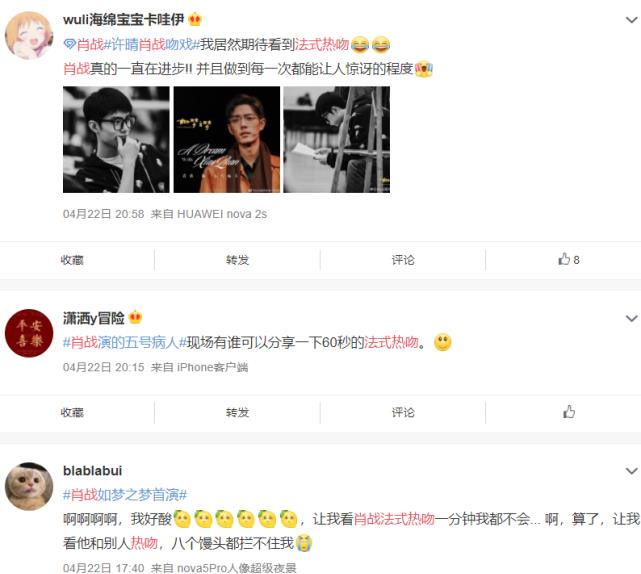Click 收藏 under the first post
641x574 pixels.
point(72,260)
